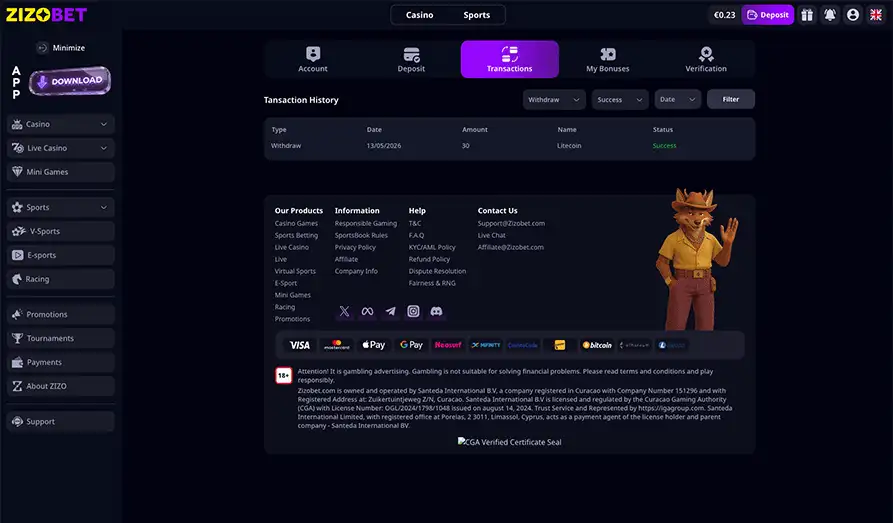Click the 18+ age restriction badge
This screenshot has width=893, height=523.
pos(284,375)
